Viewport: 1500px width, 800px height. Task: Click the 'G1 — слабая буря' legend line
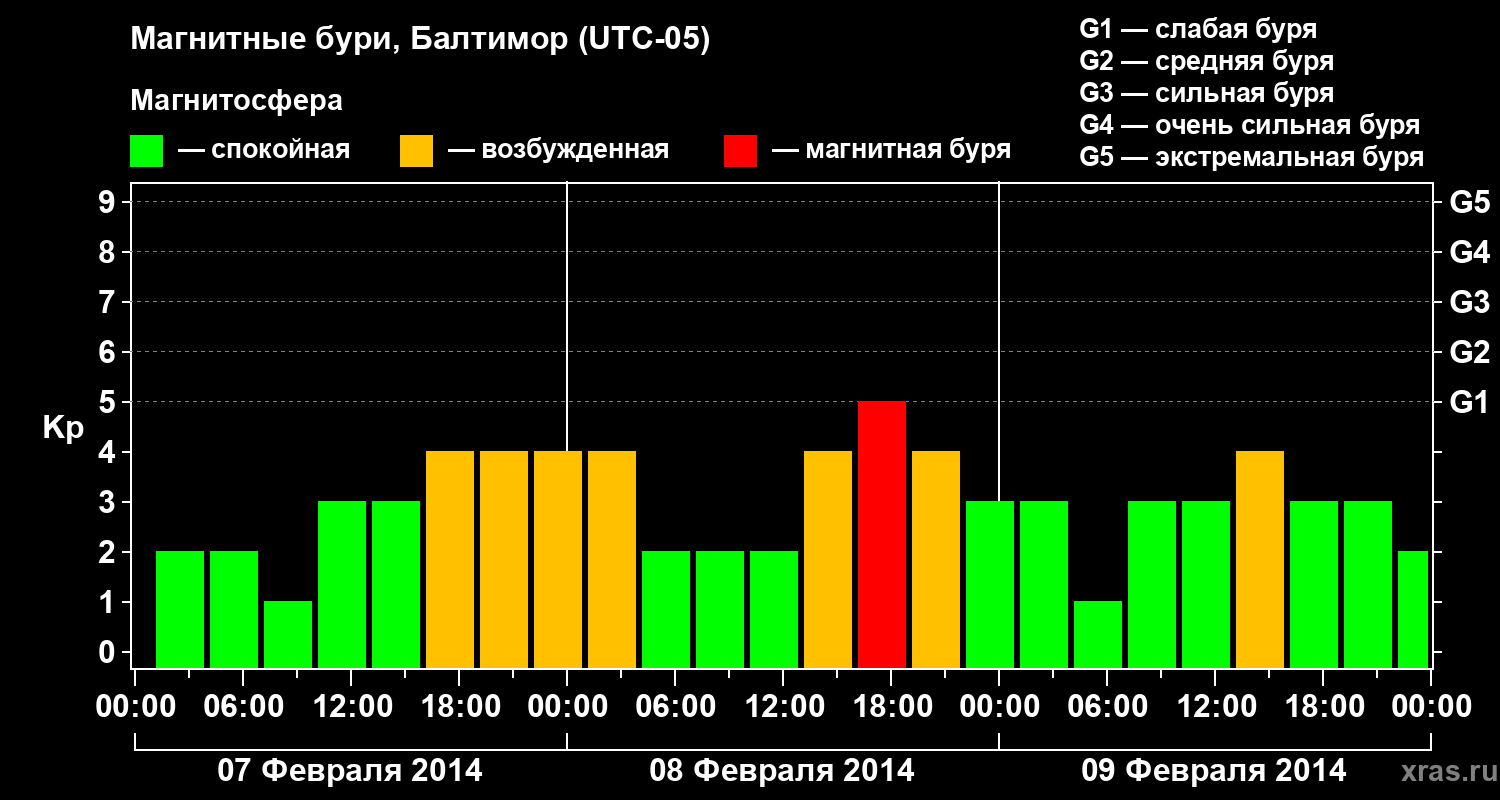coord(1198,28)
